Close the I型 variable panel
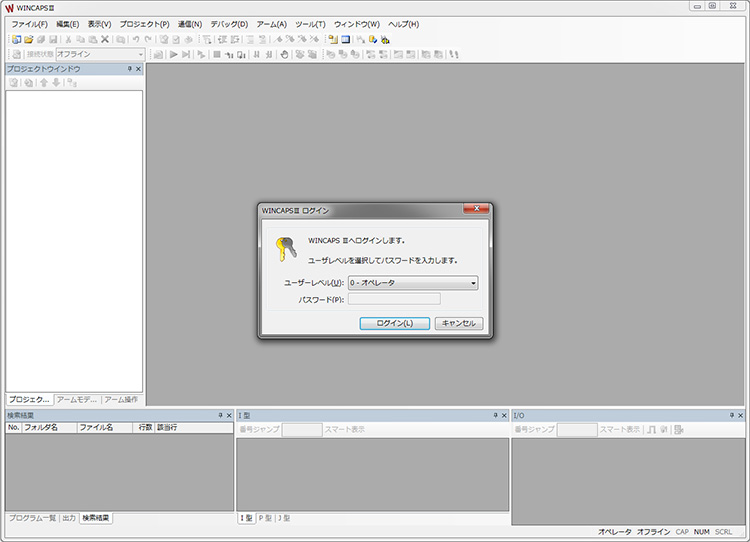Image resolution: width=750 pixels, height=542 pixels. [504, 416]
